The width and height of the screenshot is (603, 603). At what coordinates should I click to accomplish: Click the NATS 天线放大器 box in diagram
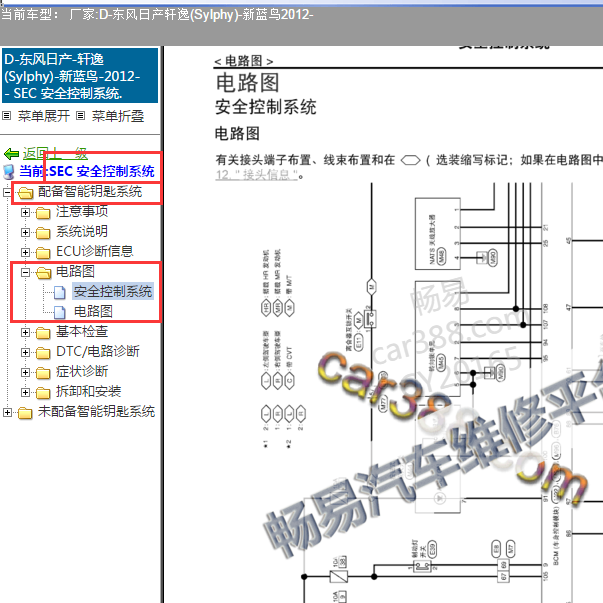(438, 234)
